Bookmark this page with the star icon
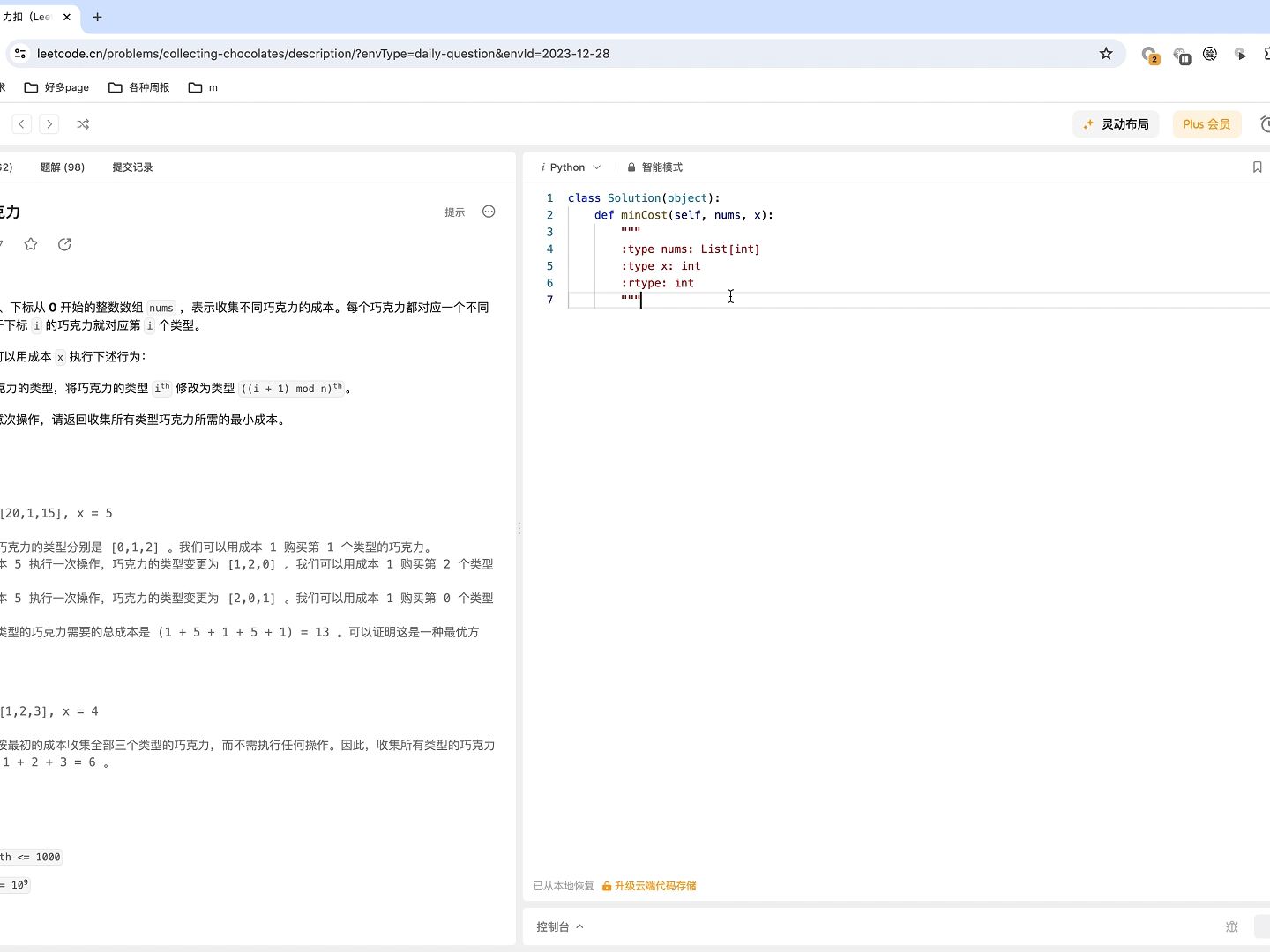The width and height of the screenshot is (1270, 952). coord(1106,54)
